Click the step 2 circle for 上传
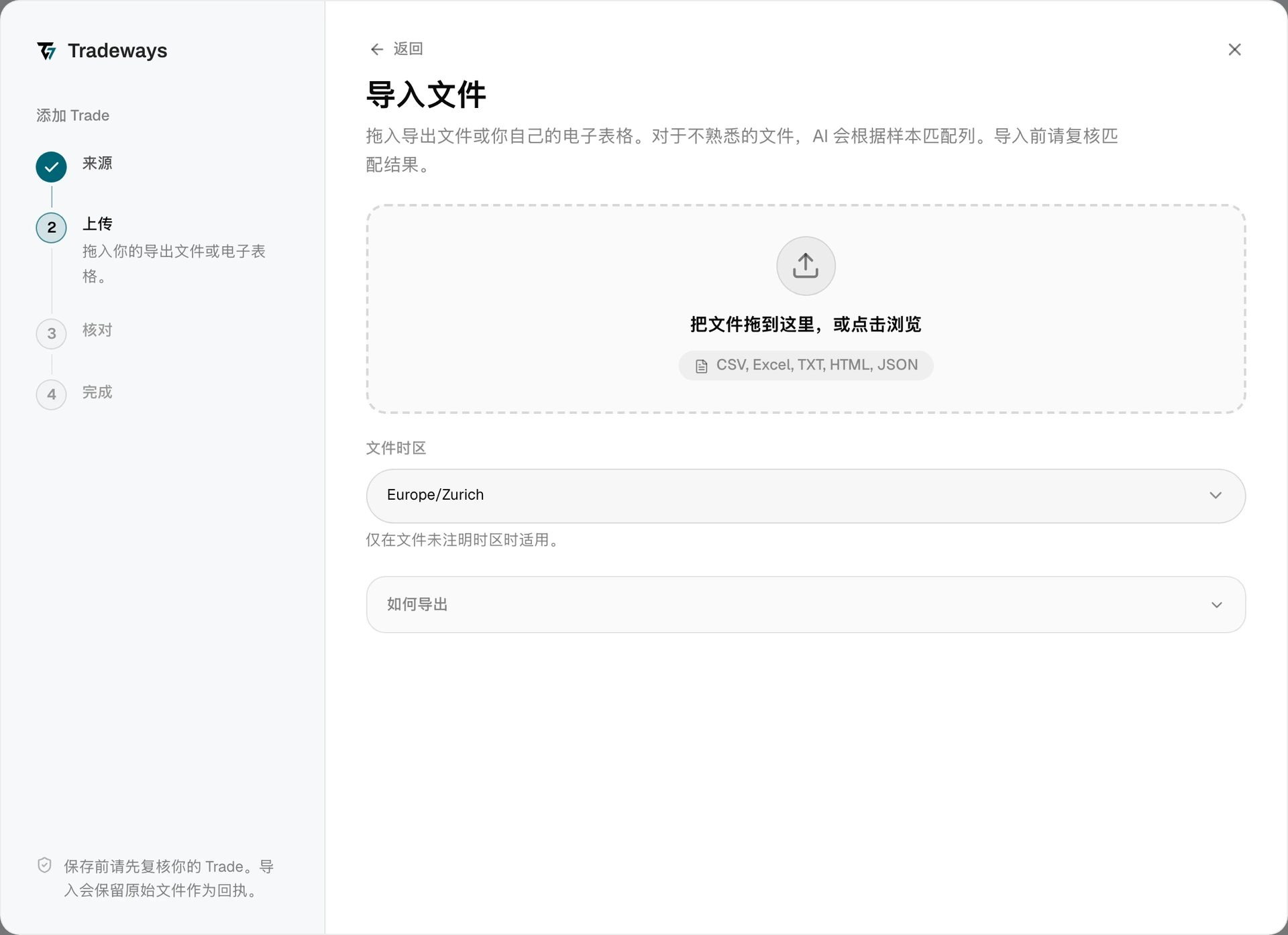This screenshot has height=935, width=1288. [51, 227]
